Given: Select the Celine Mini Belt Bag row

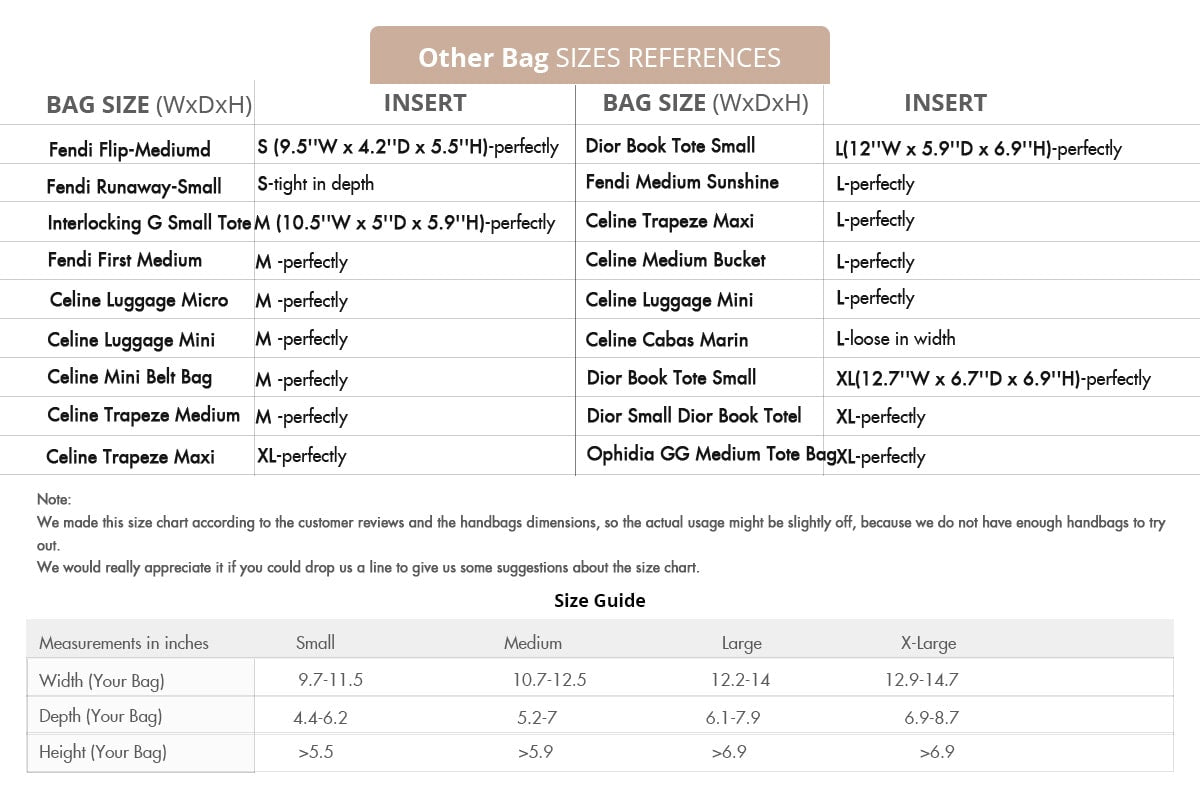Looking at the screenshot, I should (130, 377).
